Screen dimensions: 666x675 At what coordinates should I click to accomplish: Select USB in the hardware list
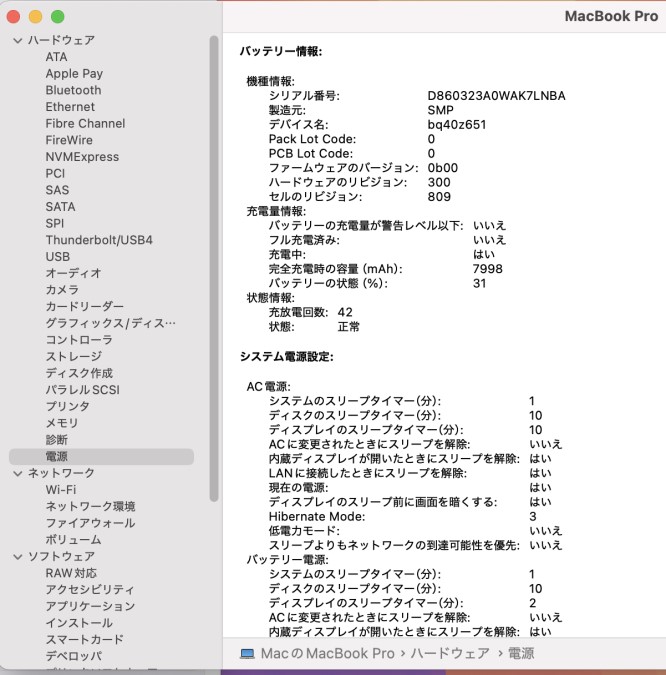pos(58,257)
